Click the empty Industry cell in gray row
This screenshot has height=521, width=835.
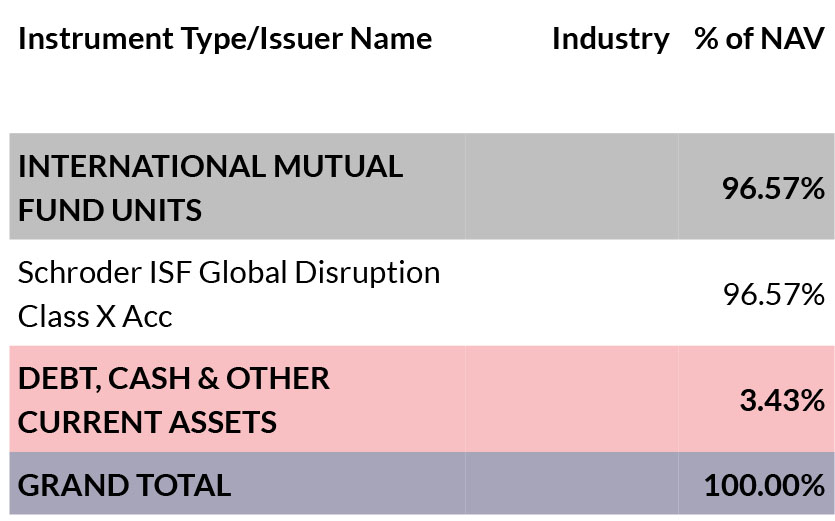572,186
